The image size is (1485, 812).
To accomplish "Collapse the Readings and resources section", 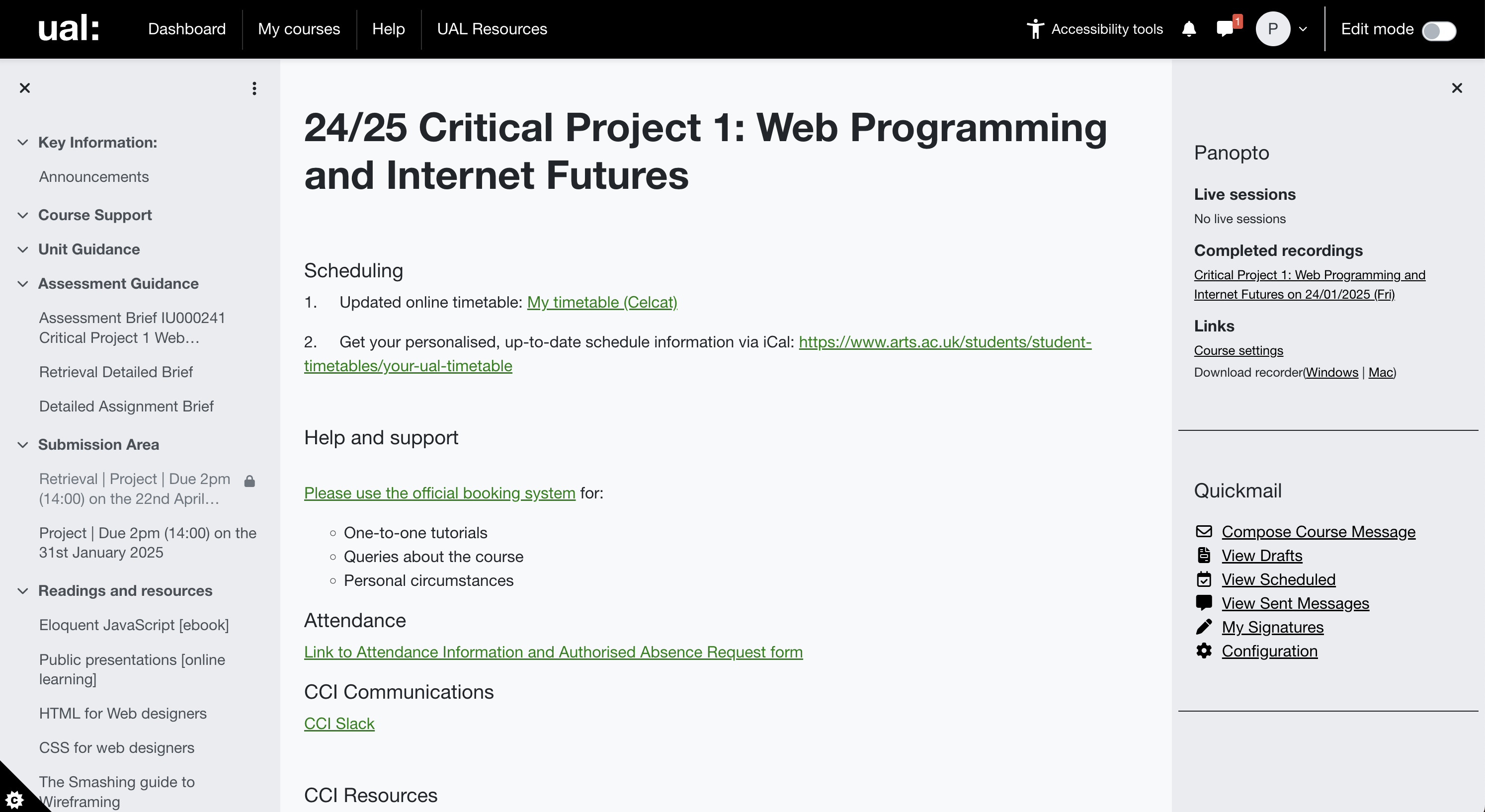I will pos(23,591).
